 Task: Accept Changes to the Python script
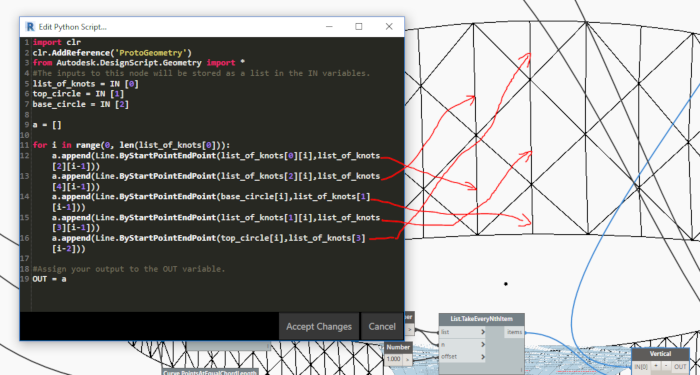(x=319, y=326)
